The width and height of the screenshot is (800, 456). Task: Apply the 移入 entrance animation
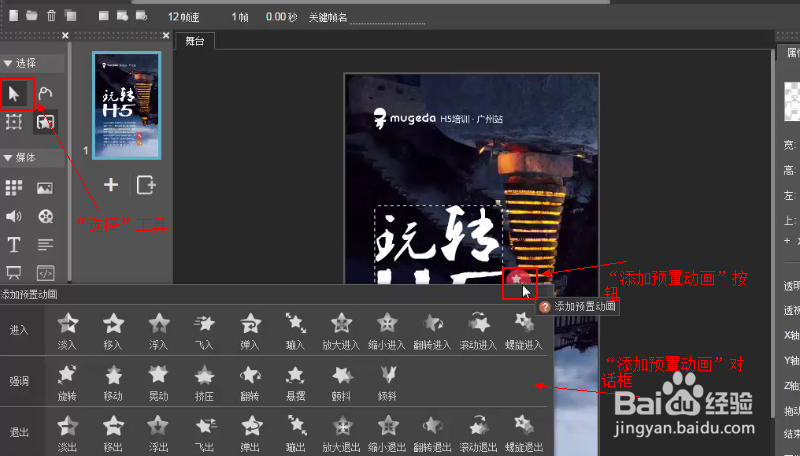click(113, 331)
